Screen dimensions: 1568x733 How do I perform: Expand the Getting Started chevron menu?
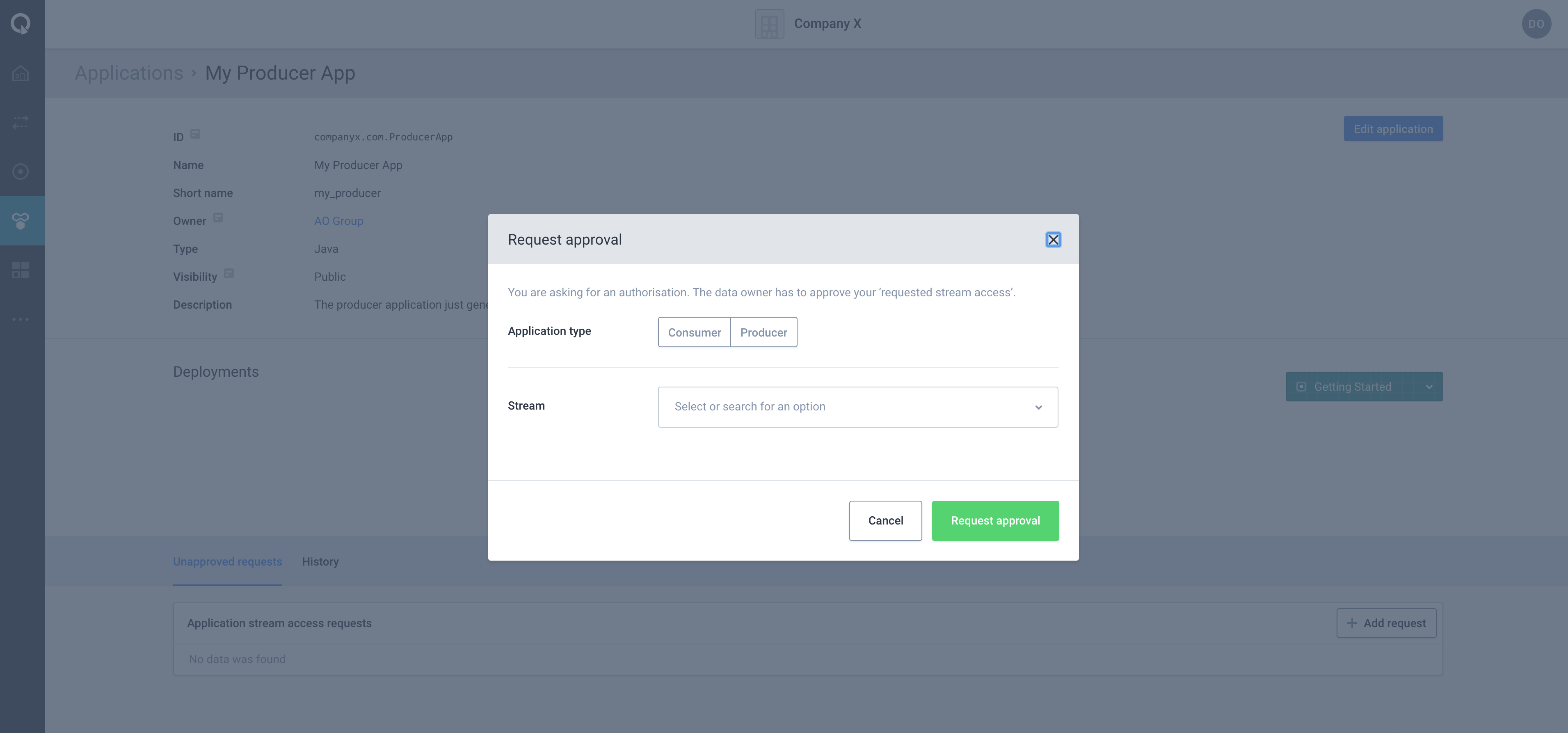coord(1428,386)
